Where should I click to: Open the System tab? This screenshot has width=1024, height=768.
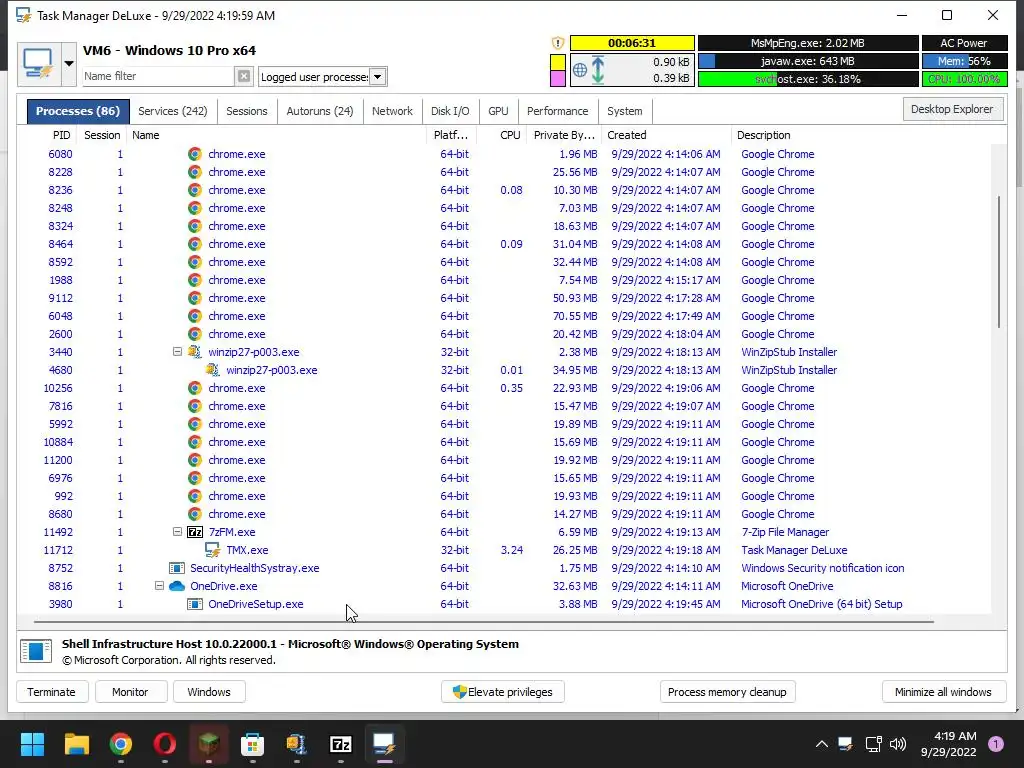point(624,111)
